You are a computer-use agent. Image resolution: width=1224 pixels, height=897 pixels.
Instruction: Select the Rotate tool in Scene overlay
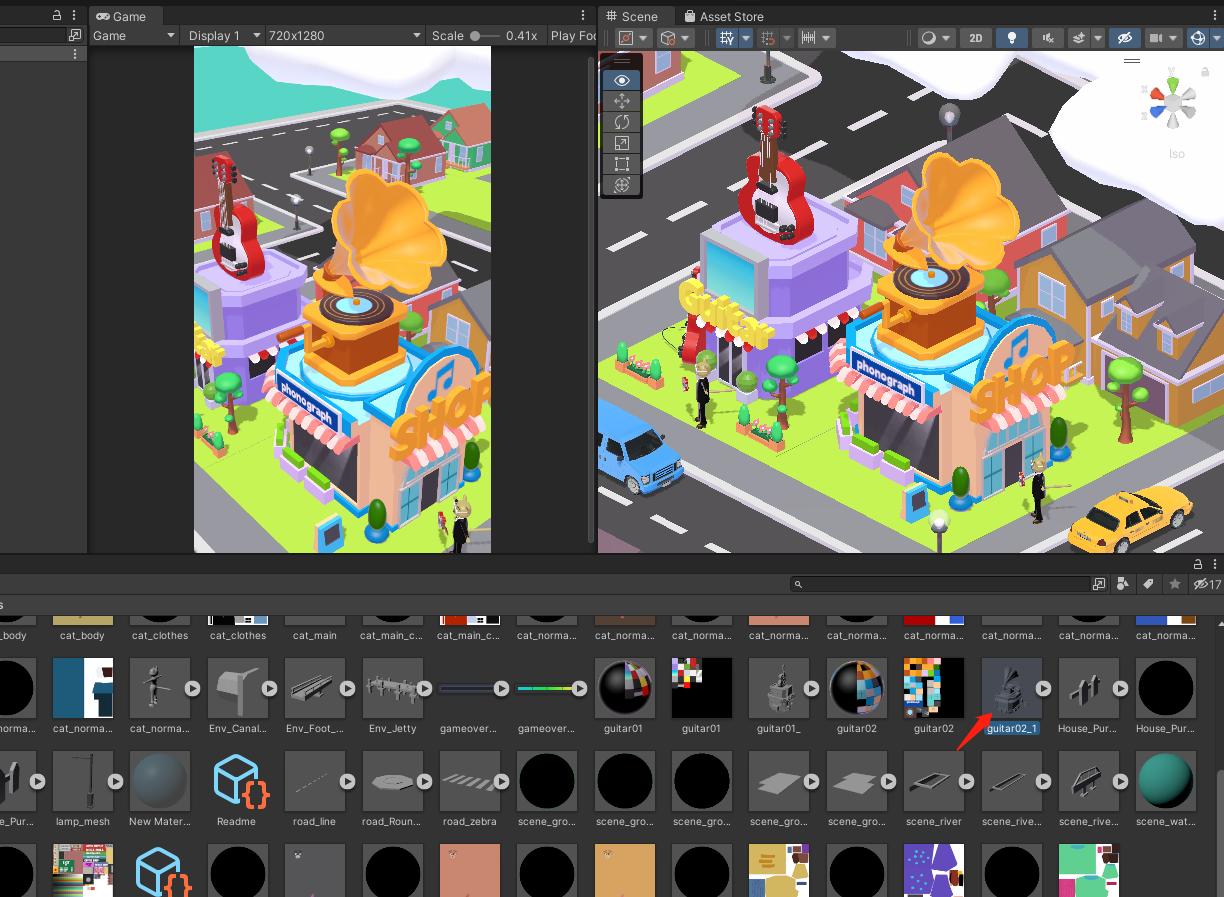point(621,122)
